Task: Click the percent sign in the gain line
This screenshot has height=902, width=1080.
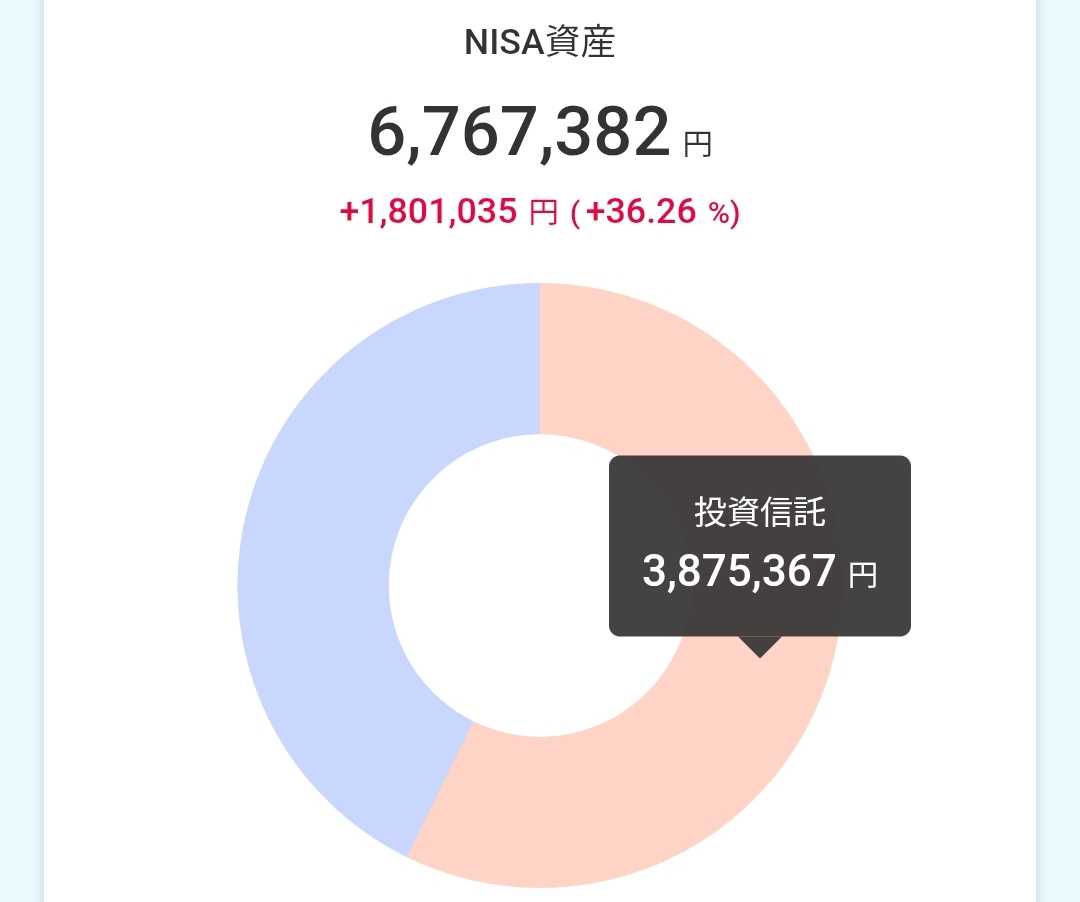Action: (721, 213)
